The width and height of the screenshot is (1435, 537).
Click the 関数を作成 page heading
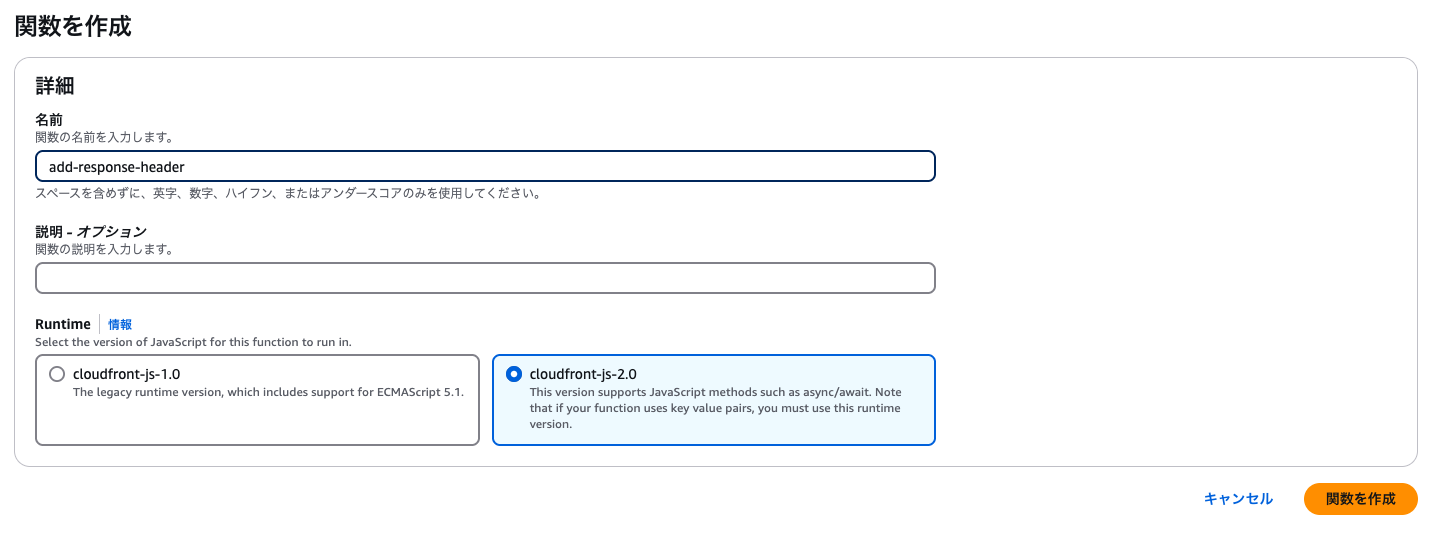73,26
